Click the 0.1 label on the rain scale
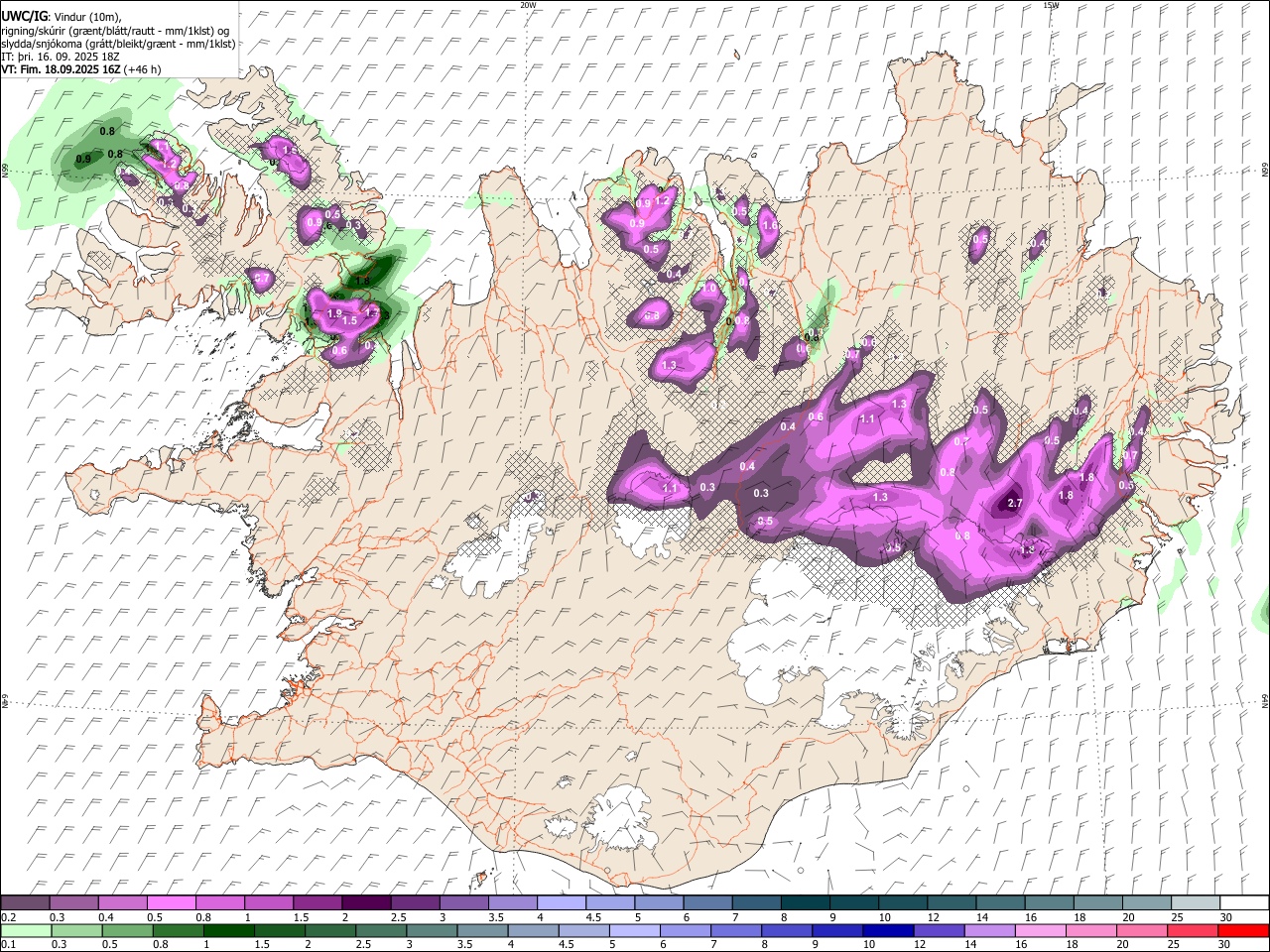 tap(9, 945)
